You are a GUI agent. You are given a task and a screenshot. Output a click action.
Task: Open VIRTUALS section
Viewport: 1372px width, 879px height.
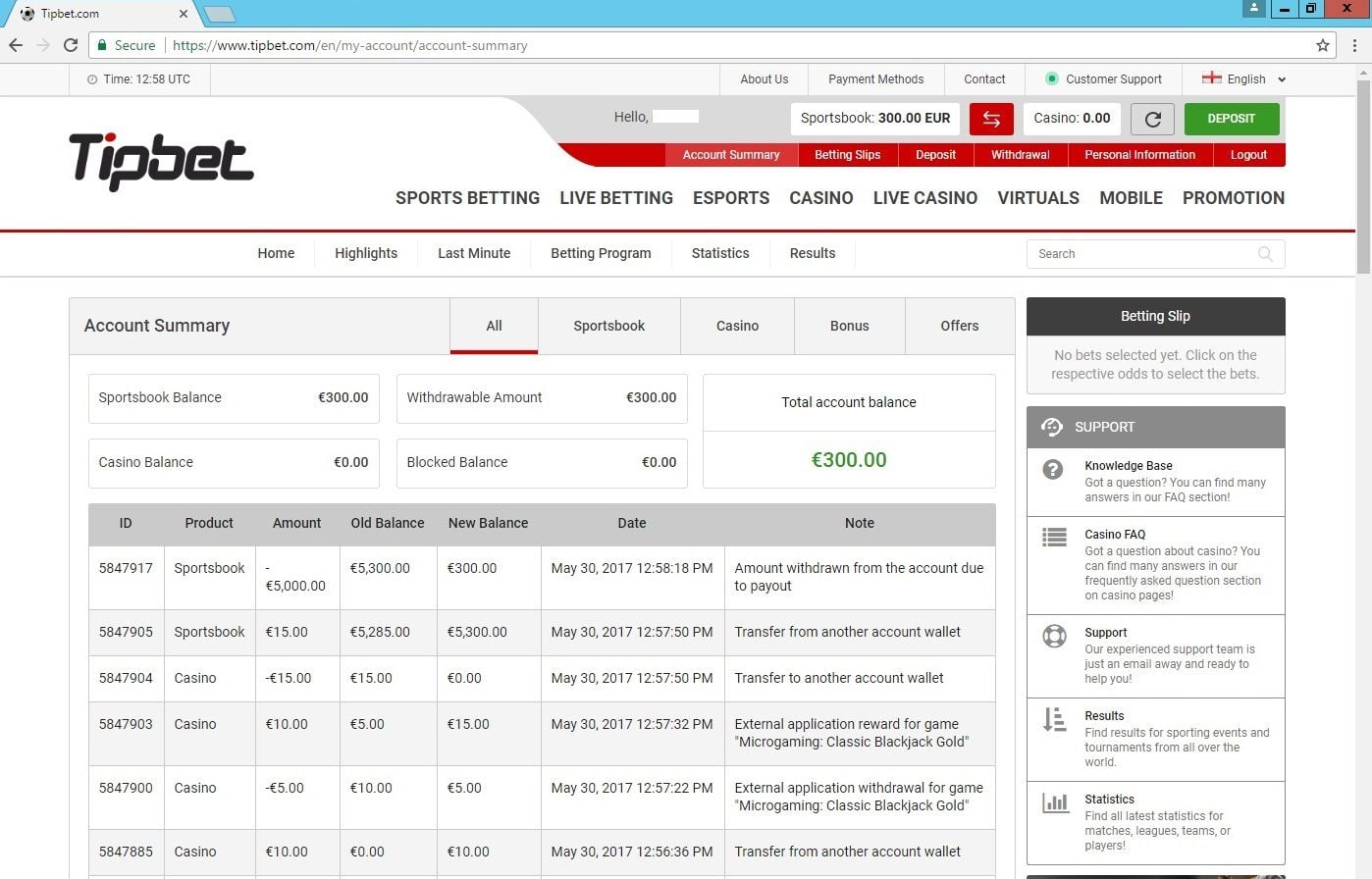[1038, 198]
